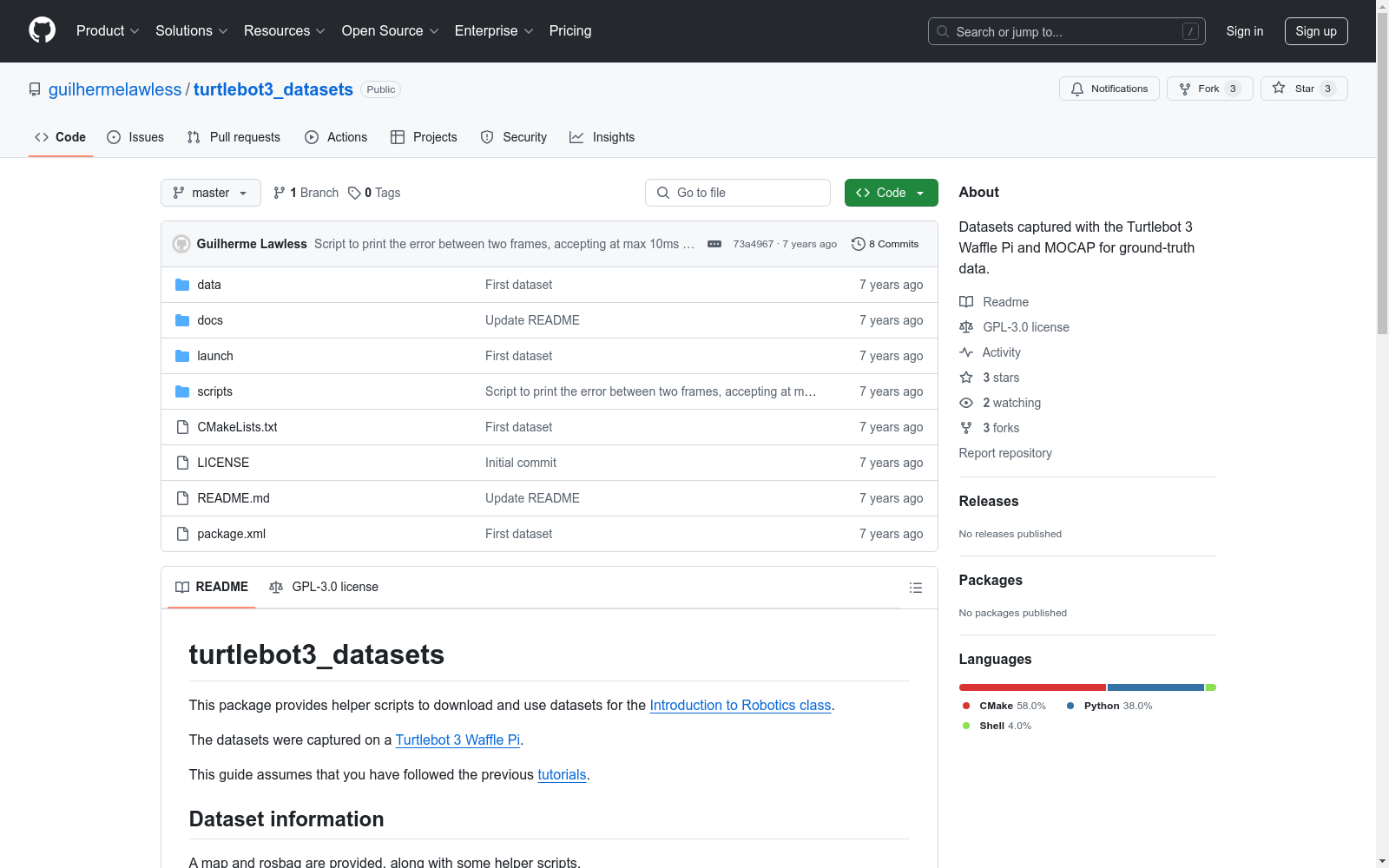1389x868 pixels.
Task: Open the docs folder icon
Action: pos(182,320)
